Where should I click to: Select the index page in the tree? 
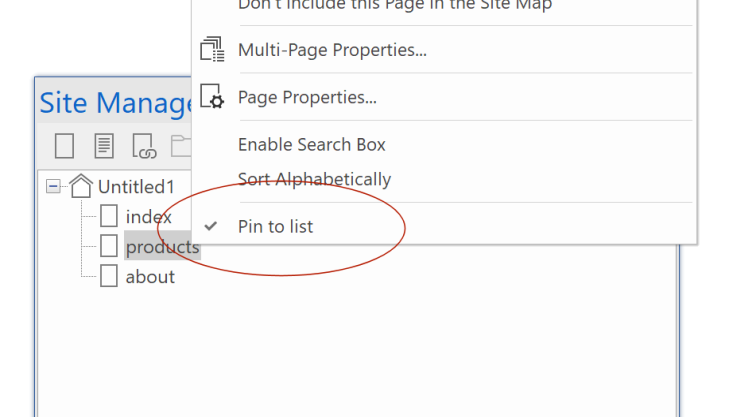click(149, 217)
